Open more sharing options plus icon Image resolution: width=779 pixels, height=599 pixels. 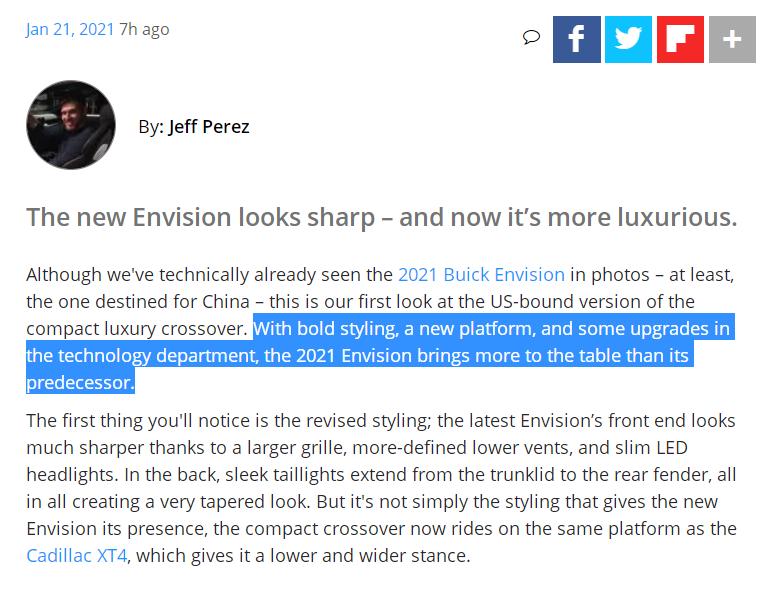pyautogui.click(x=732, y=39)
